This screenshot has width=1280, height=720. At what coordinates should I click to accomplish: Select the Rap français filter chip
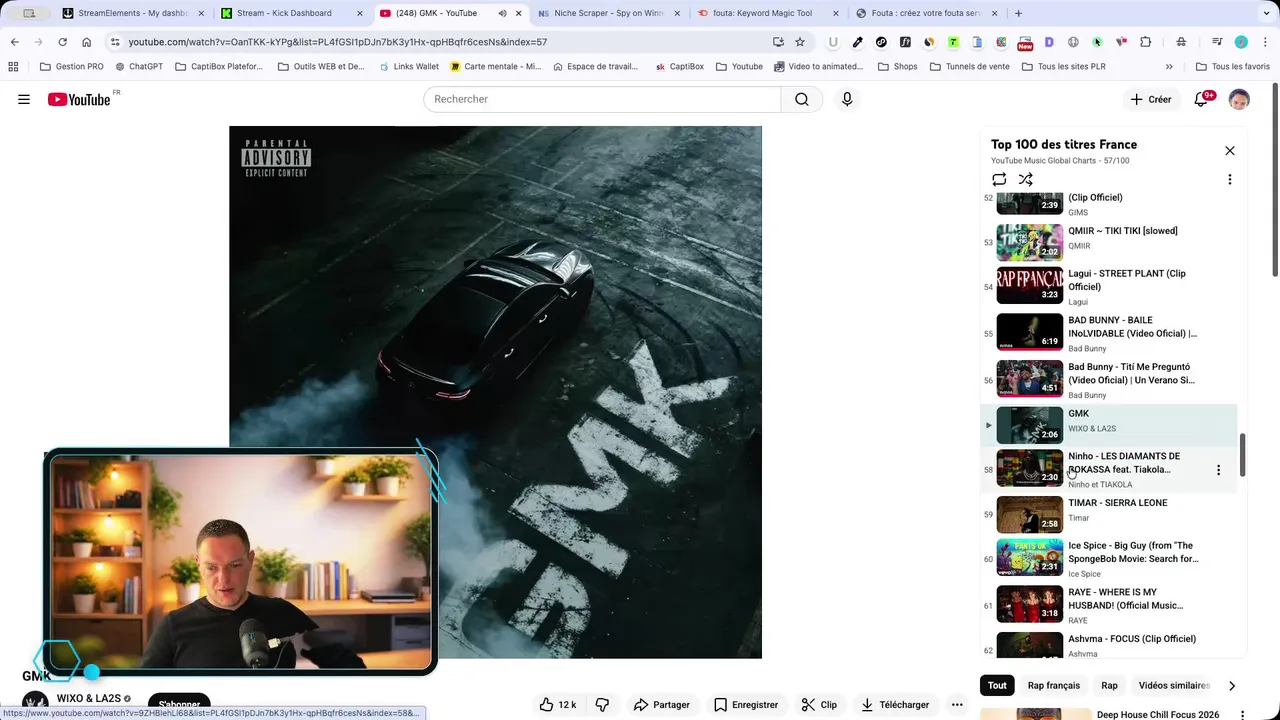click(1054, 686)
